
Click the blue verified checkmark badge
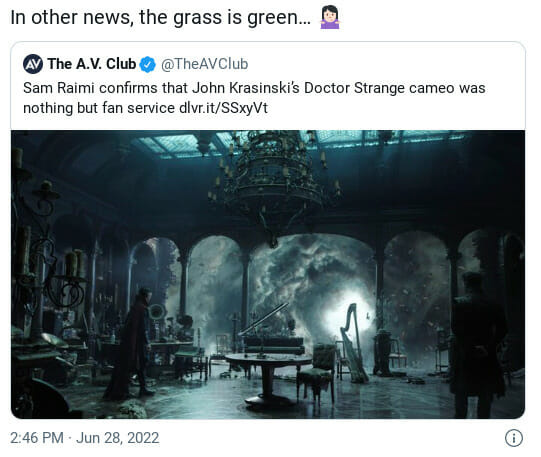pos(148,64)
